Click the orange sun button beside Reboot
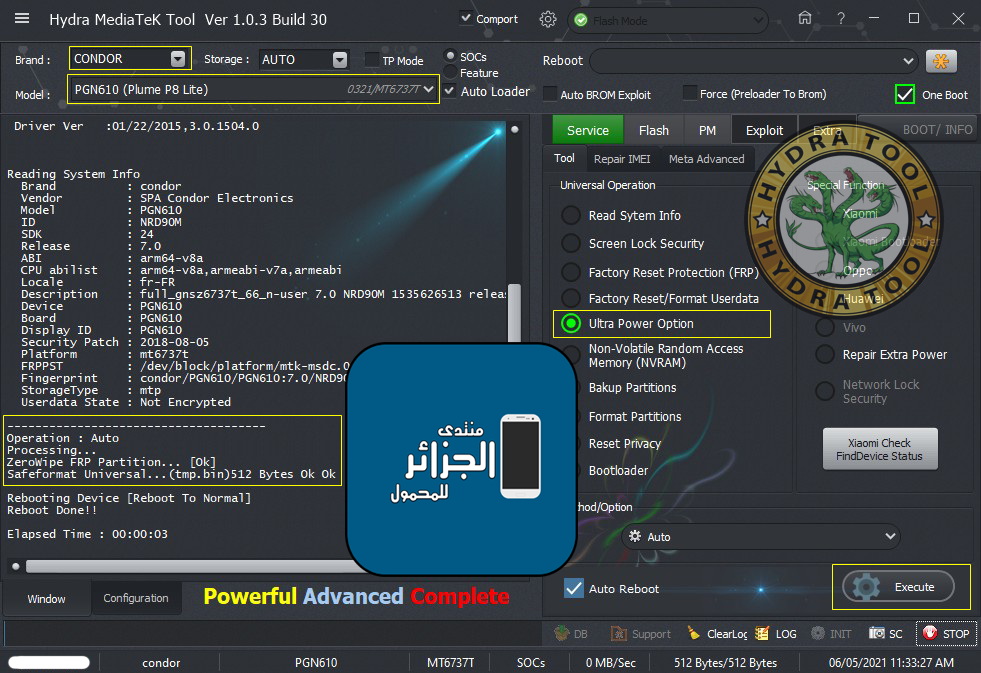This screenshot has height=673, width=981. click(941, 61)
